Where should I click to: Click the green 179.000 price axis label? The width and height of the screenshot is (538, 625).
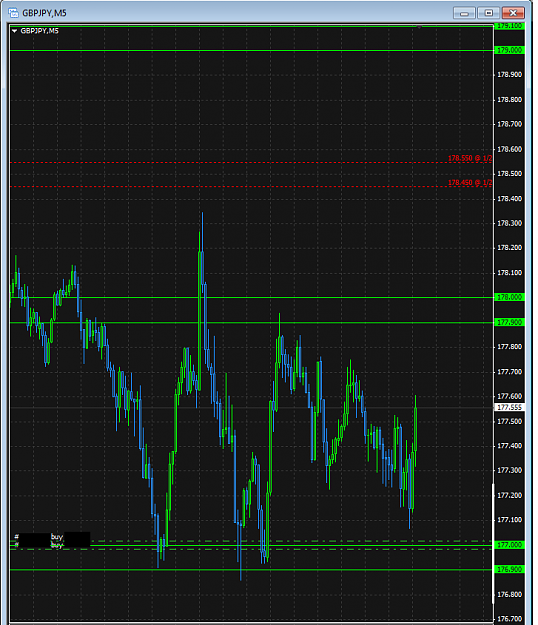tap(510, 50)
